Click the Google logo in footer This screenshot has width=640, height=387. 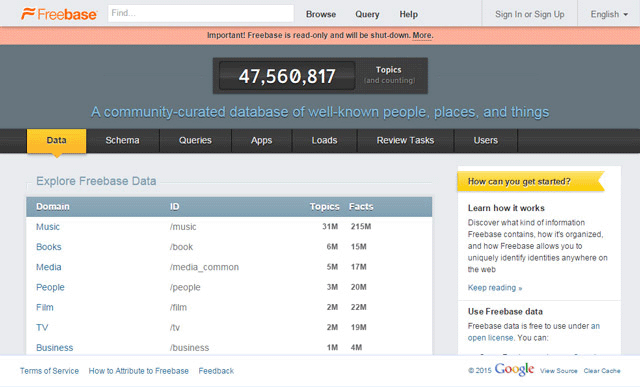(x=514, y=369)
